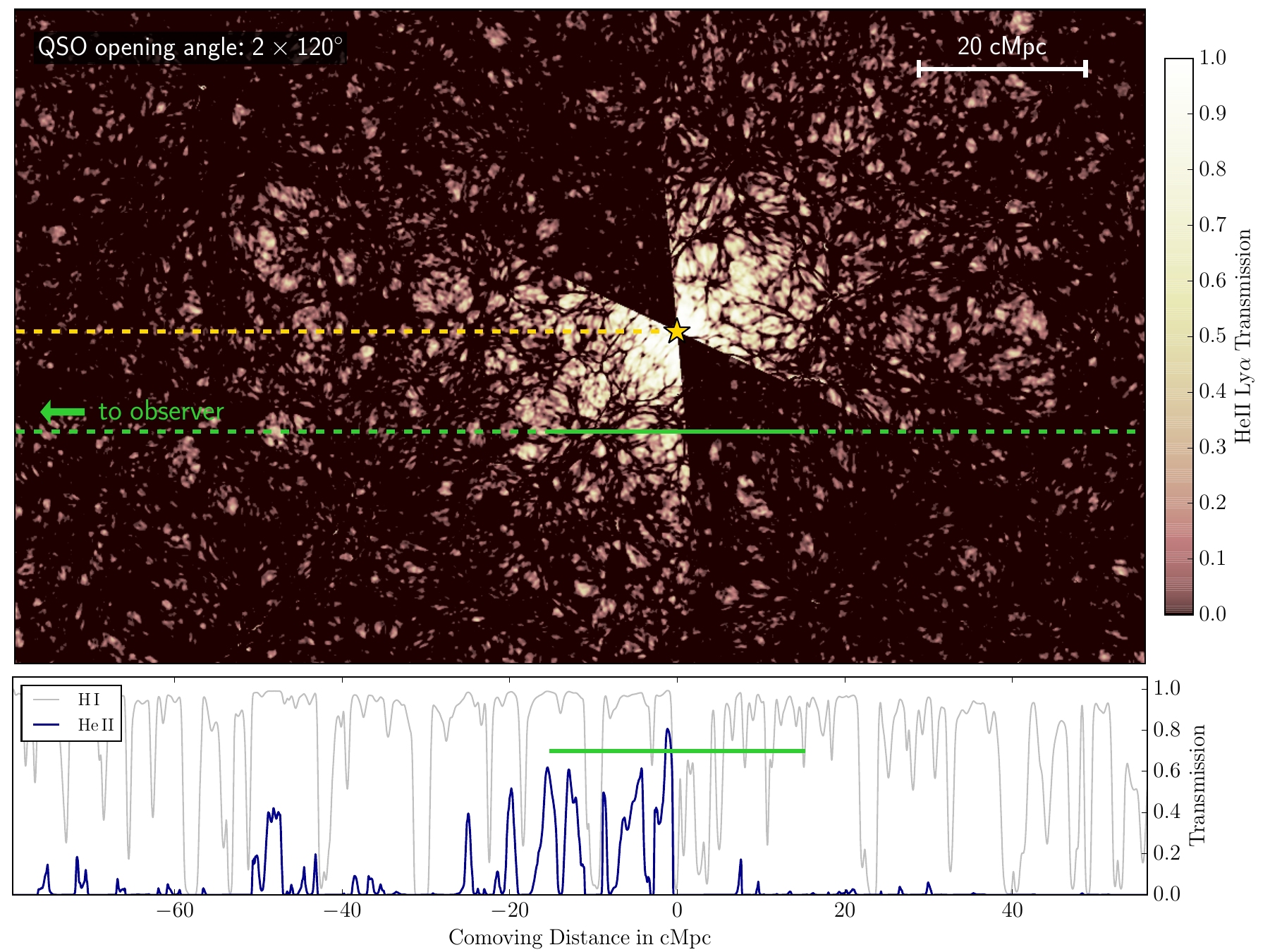Click the '20 cMpc' scale text

[1001, 47]
